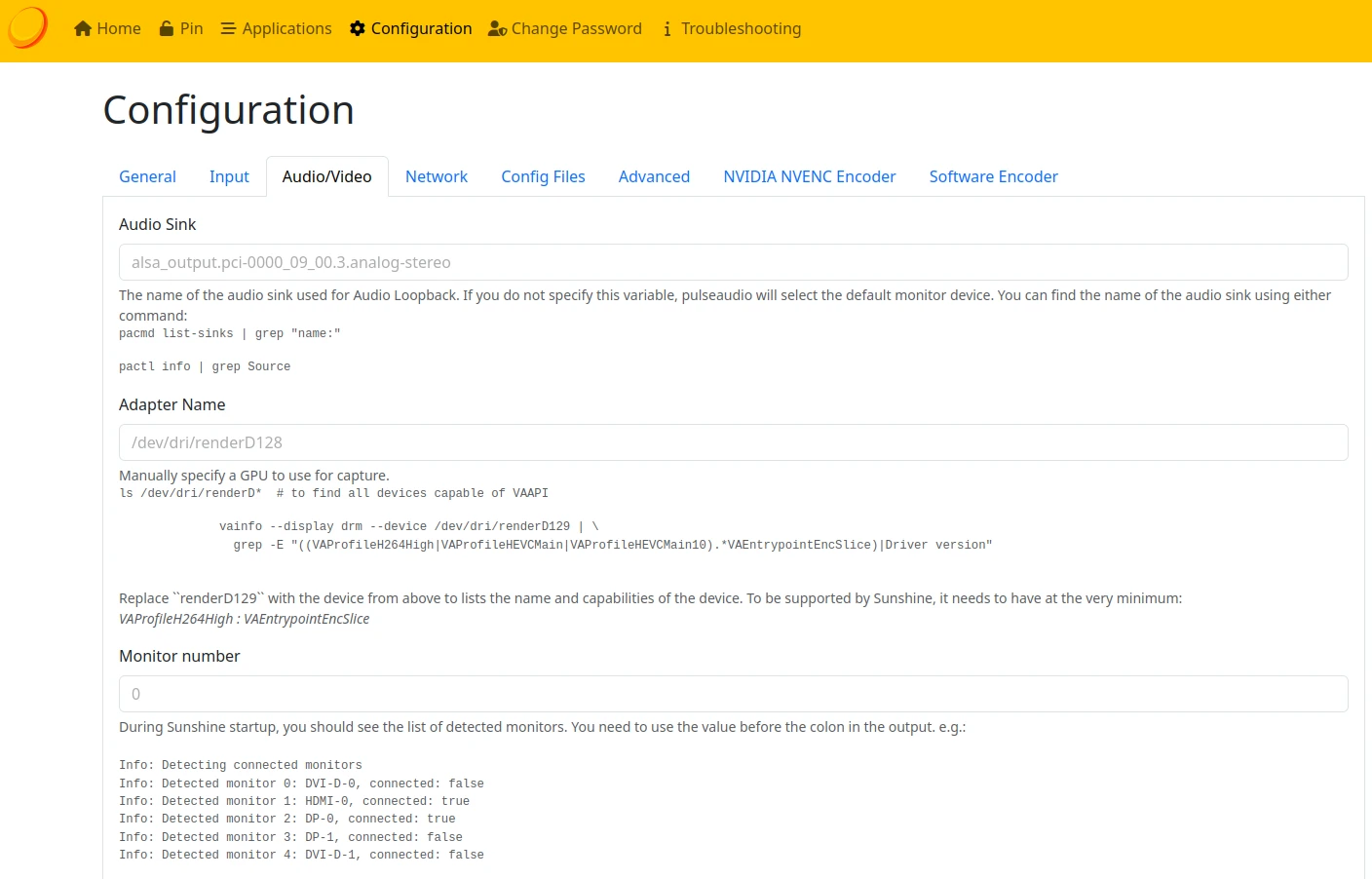
Task: Navigate to Troubleshooting in the navbar
Action: (x=741, y=29)
